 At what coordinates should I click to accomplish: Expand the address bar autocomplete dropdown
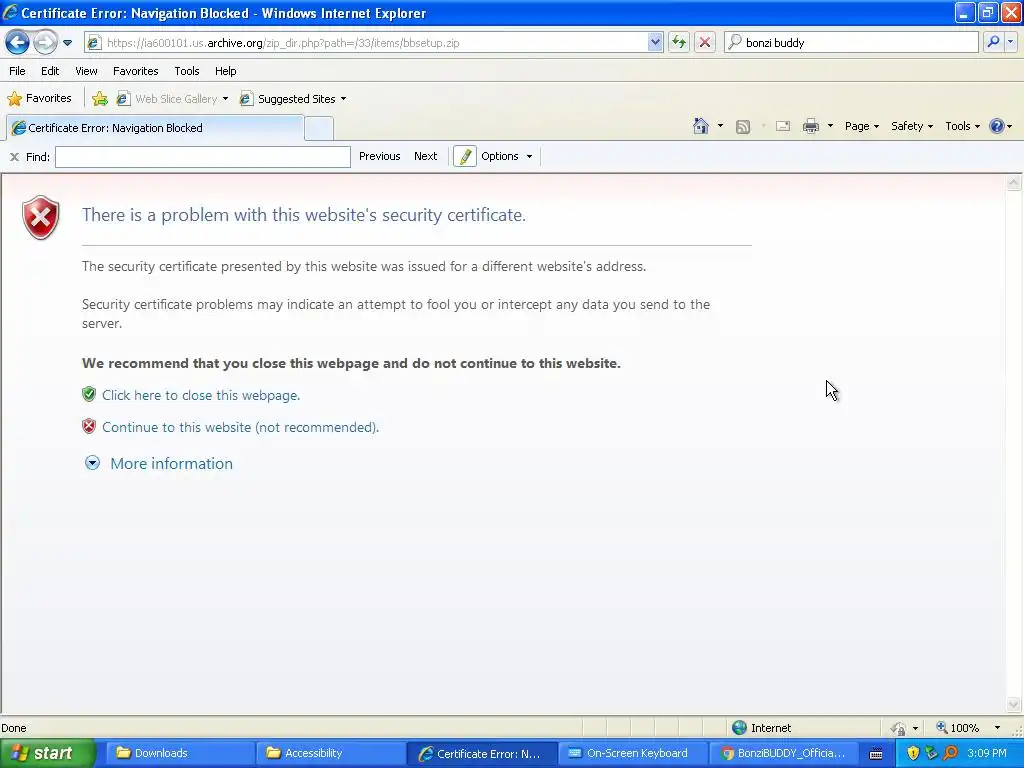tap(655, 43)
